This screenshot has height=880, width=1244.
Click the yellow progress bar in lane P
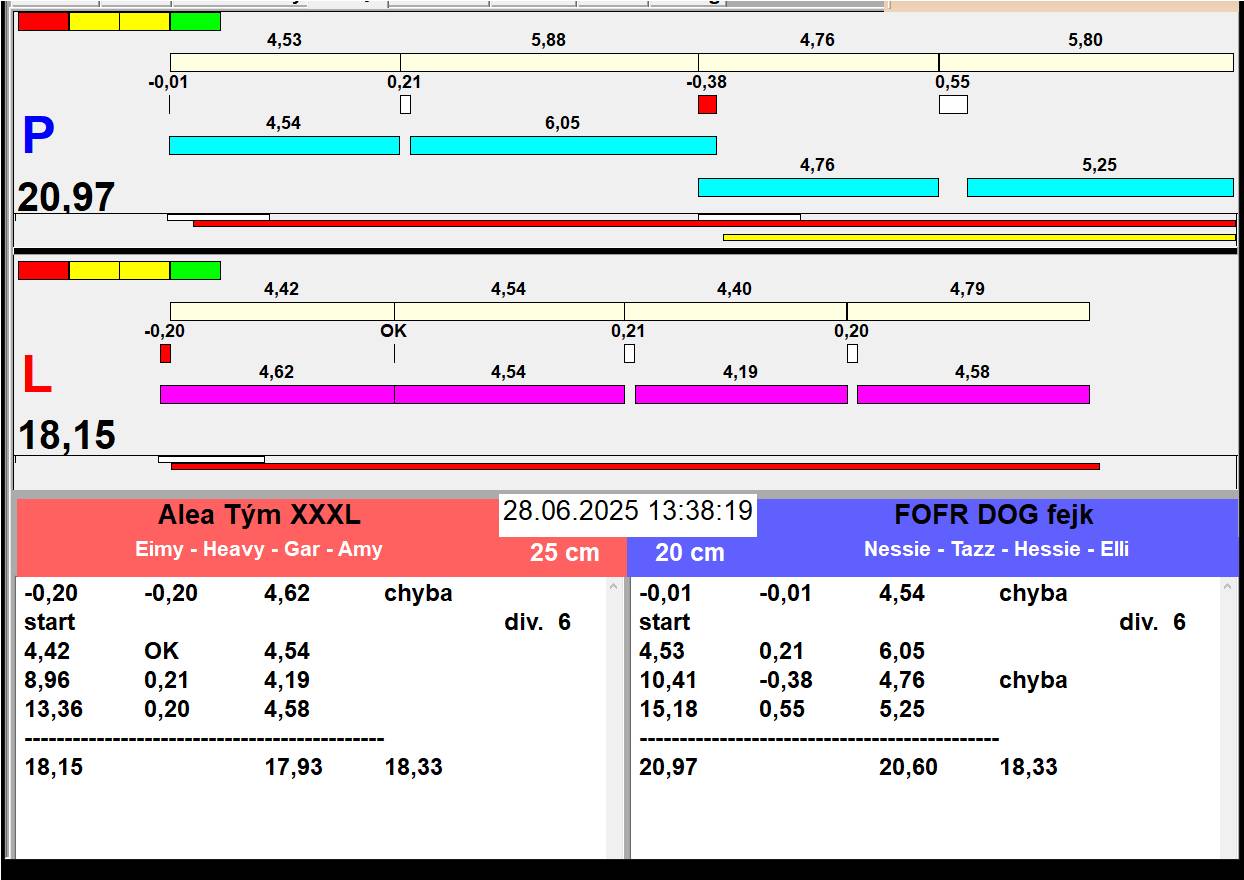click(979, 237)
